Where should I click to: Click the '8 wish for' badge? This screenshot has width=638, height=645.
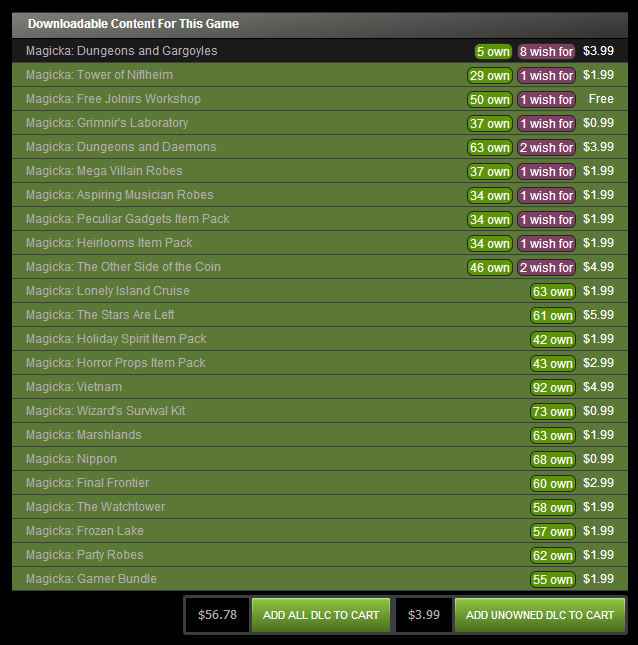coord(546,52)
